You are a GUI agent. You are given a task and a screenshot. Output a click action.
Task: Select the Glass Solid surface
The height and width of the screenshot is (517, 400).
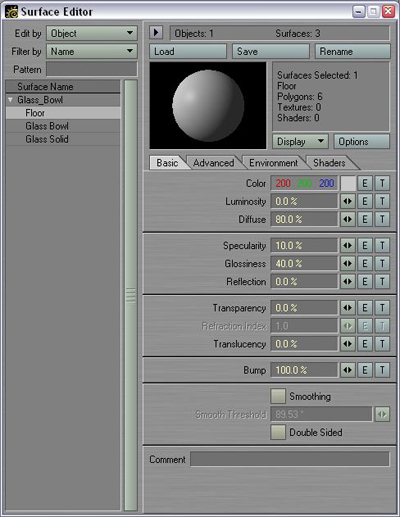[x=63, y=139]
